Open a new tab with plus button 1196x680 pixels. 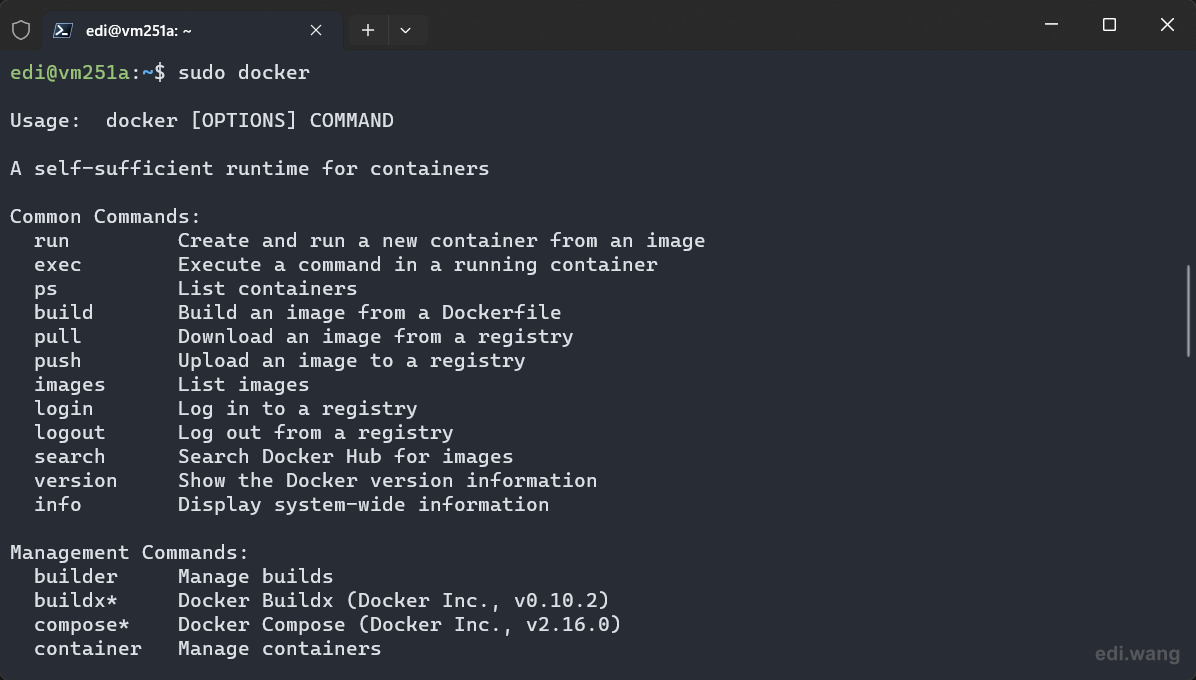[368, 30]
